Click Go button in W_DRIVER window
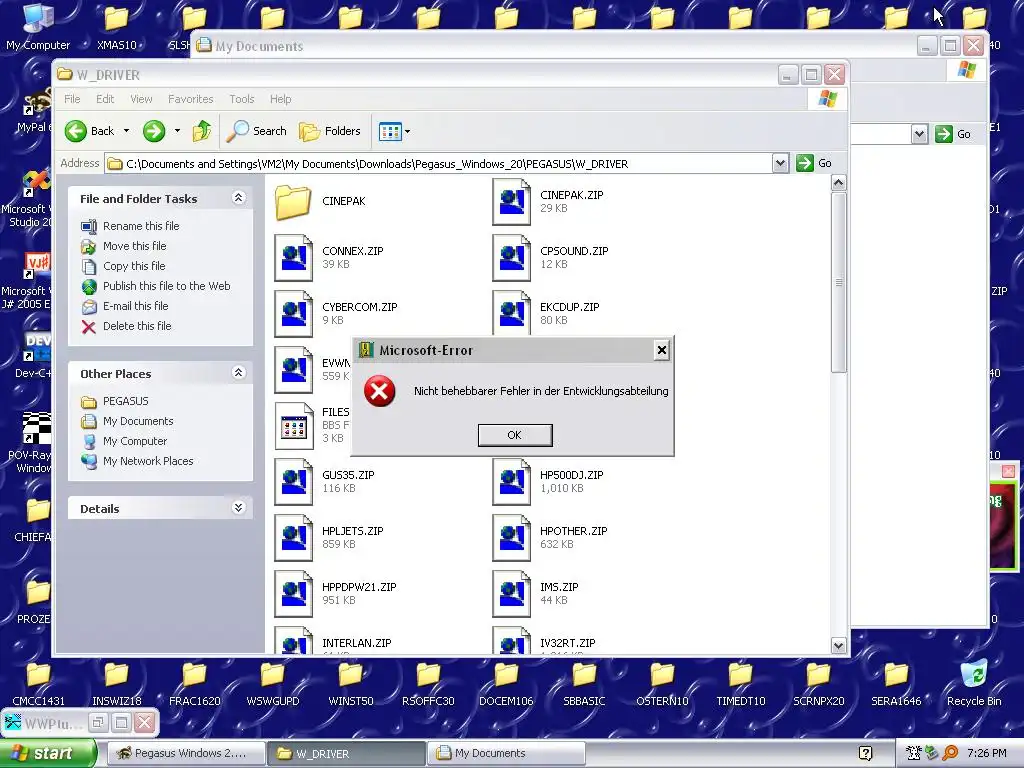 point(814,163)
